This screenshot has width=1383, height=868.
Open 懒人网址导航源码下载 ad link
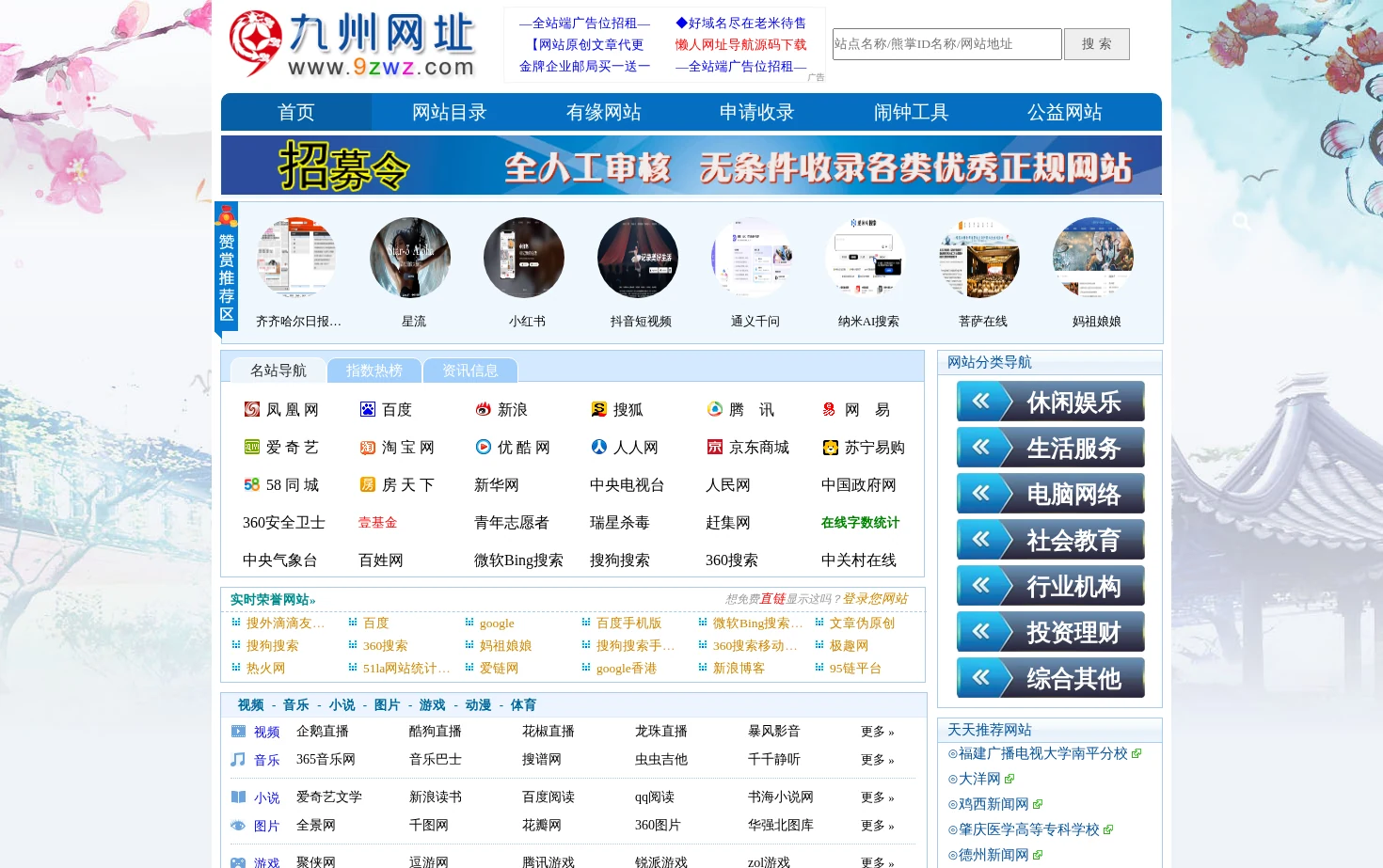point(741,44)
